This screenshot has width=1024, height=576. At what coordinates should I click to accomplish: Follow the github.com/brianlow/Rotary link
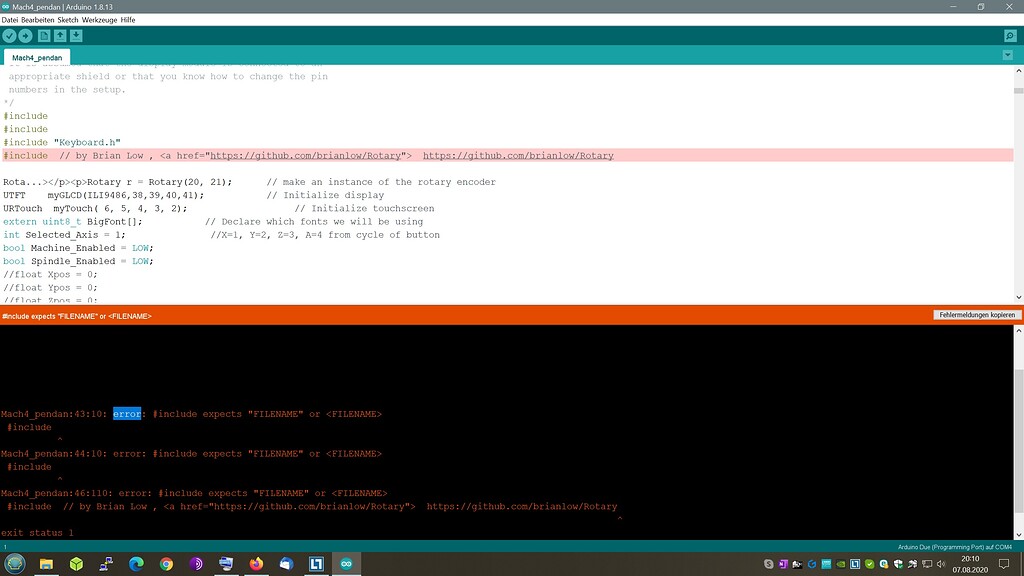coord(520,155)
